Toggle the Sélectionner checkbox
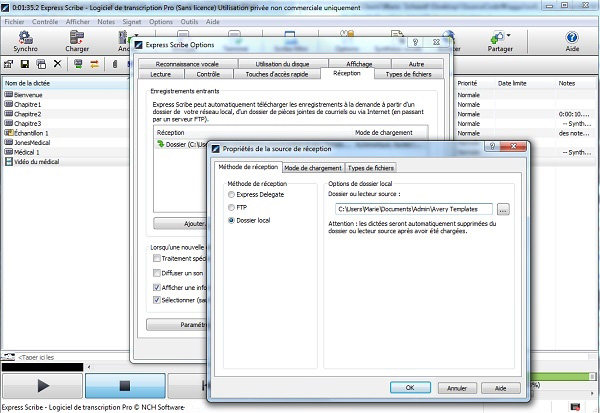 [x=157, y=300]
